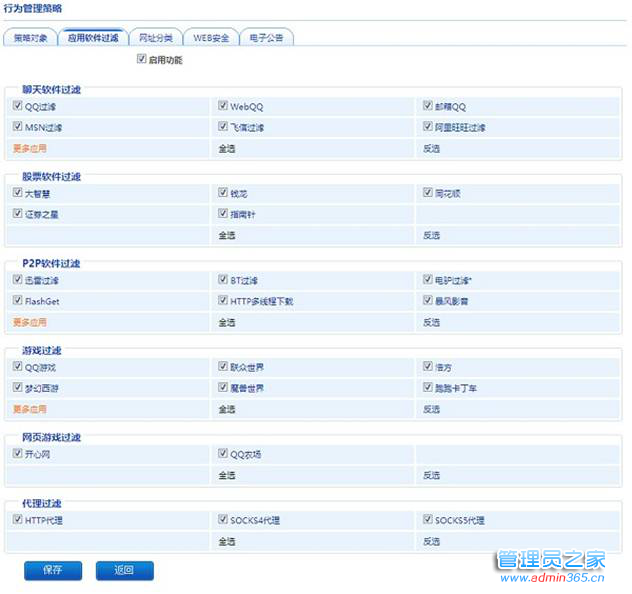Click 全选 in 网页游戏过滤 section
Image resolution: width=632 pixels, height=594 pixels.
tap(227, 476)
